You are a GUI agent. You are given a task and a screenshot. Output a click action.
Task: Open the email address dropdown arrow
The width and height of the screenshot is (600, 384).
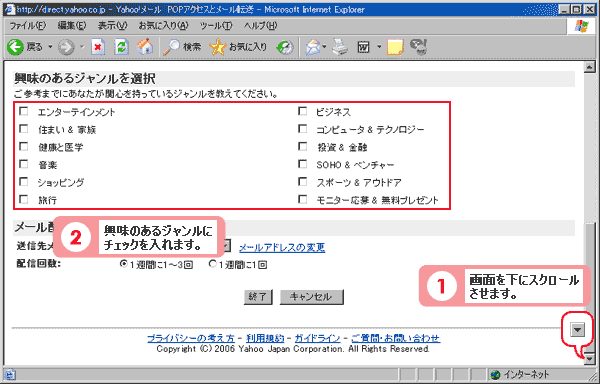227,246
